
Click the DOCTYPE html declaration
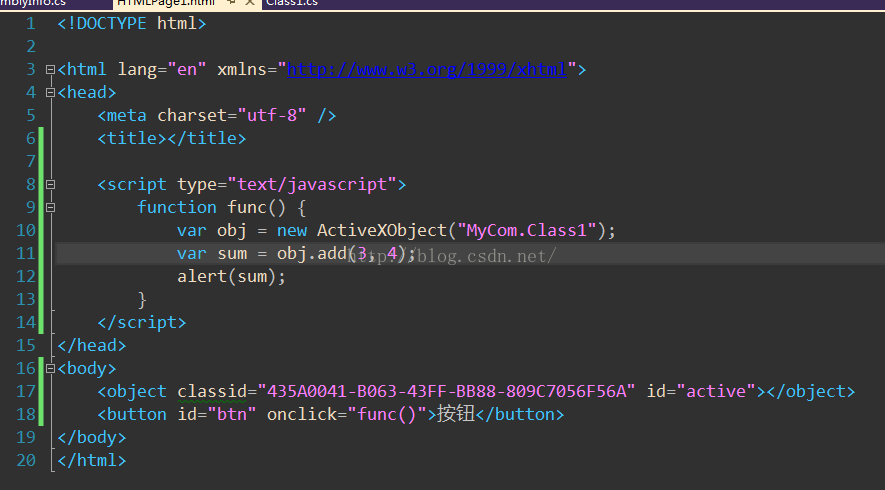pos(132,23)
